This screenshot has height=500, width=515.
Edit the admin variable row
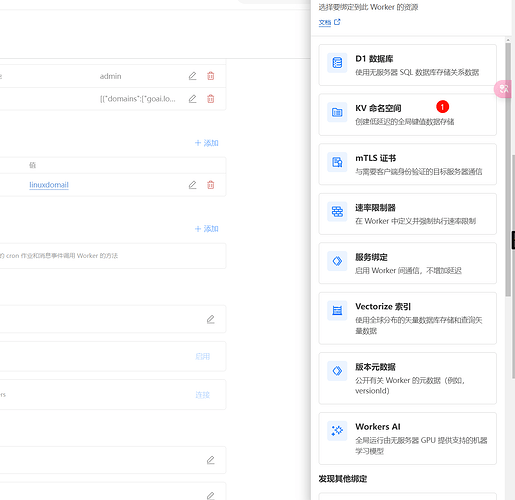click(x=192, y=76)
